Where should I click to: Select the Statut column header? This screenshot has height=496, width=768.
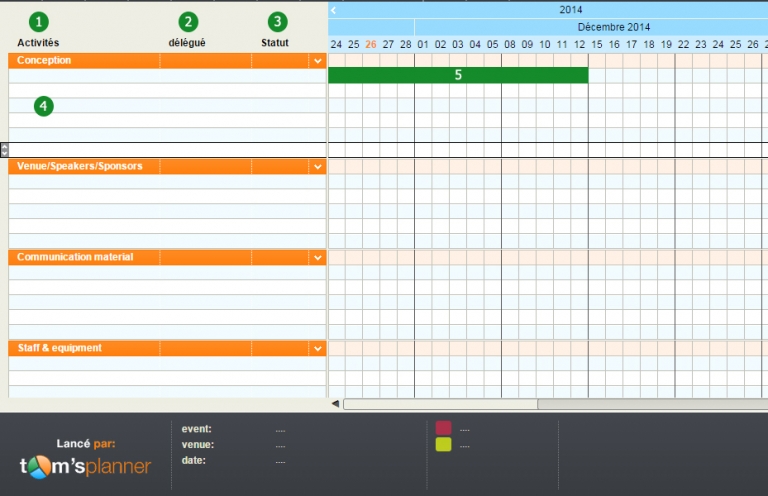(275, 43)
